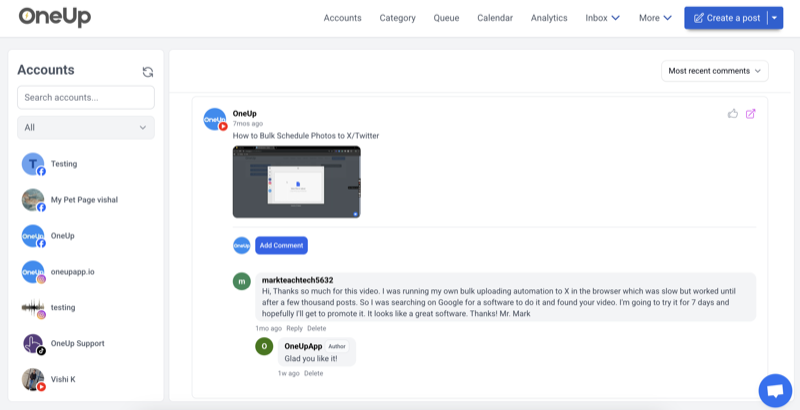Click Vishi K YouTube avatar
This screenshot has height=410, width=800.
33,379
